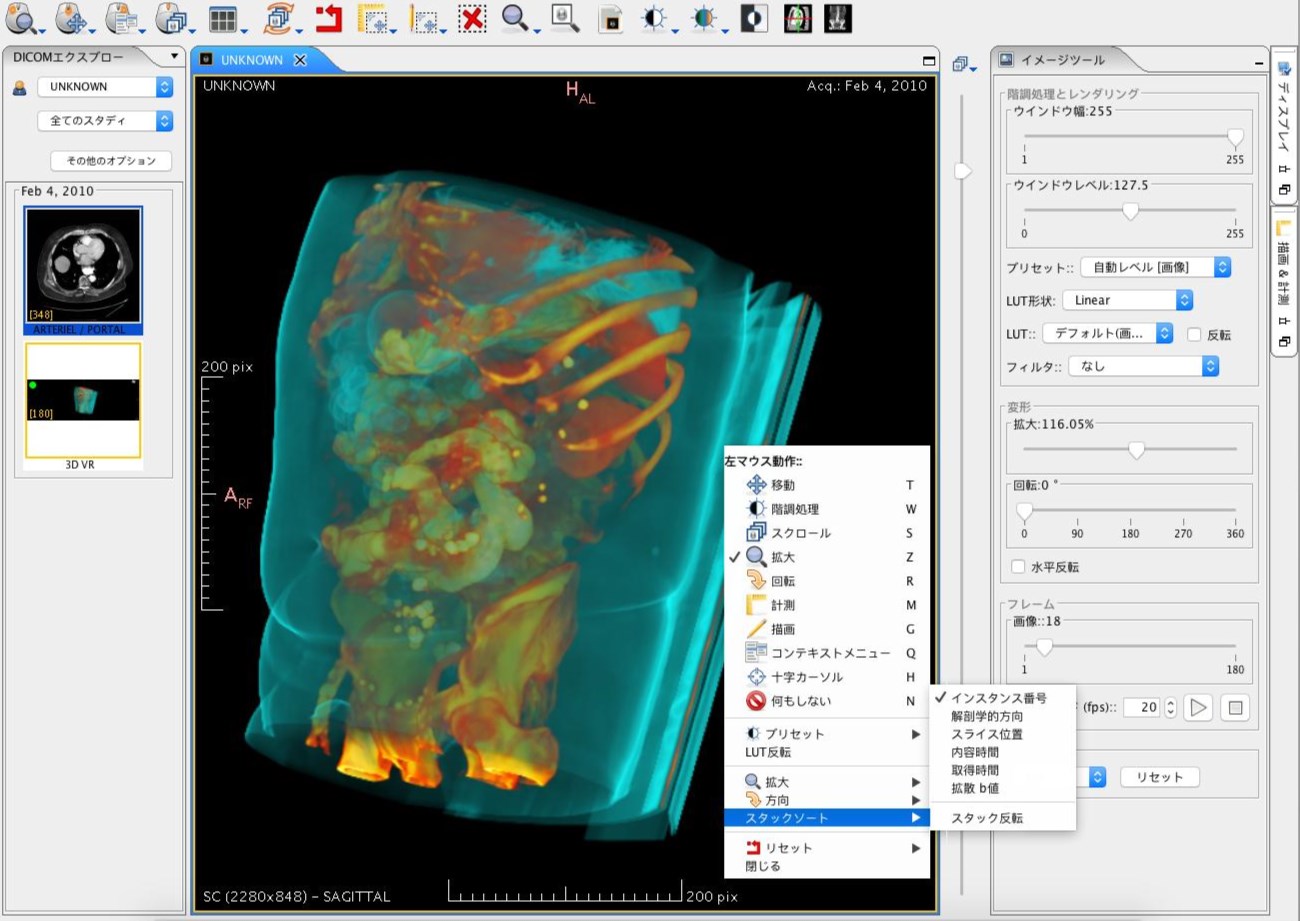Click the 拡大 116.05% slider handle
1300x921 pixels.
pyautogui.click(x=1136, y=450)
